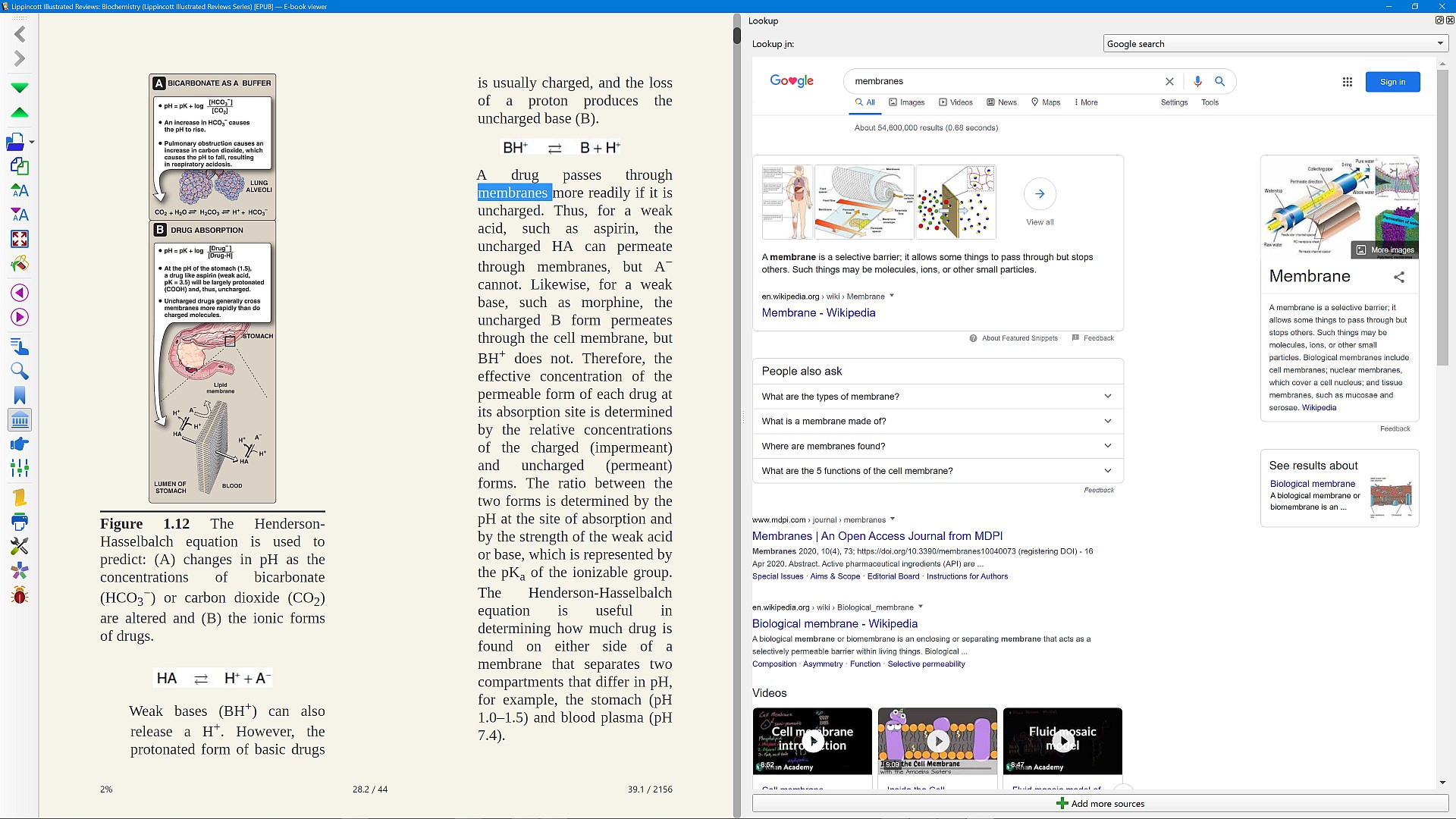The width and height of the screenshot is (1456, 819).
Task: Open the 'Google search' lookup source dropdown
Action: [x=1274, y=44]
